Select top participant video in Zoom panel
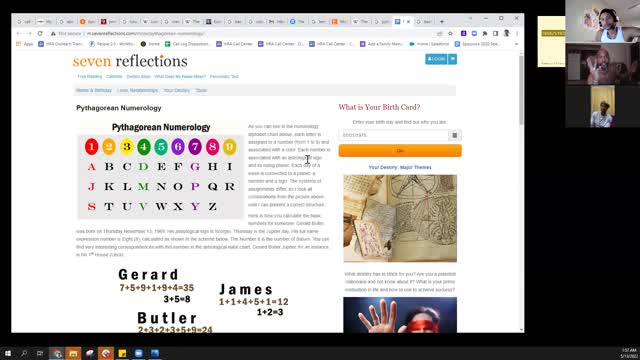 pyautogui.click(x=602, y=21)
